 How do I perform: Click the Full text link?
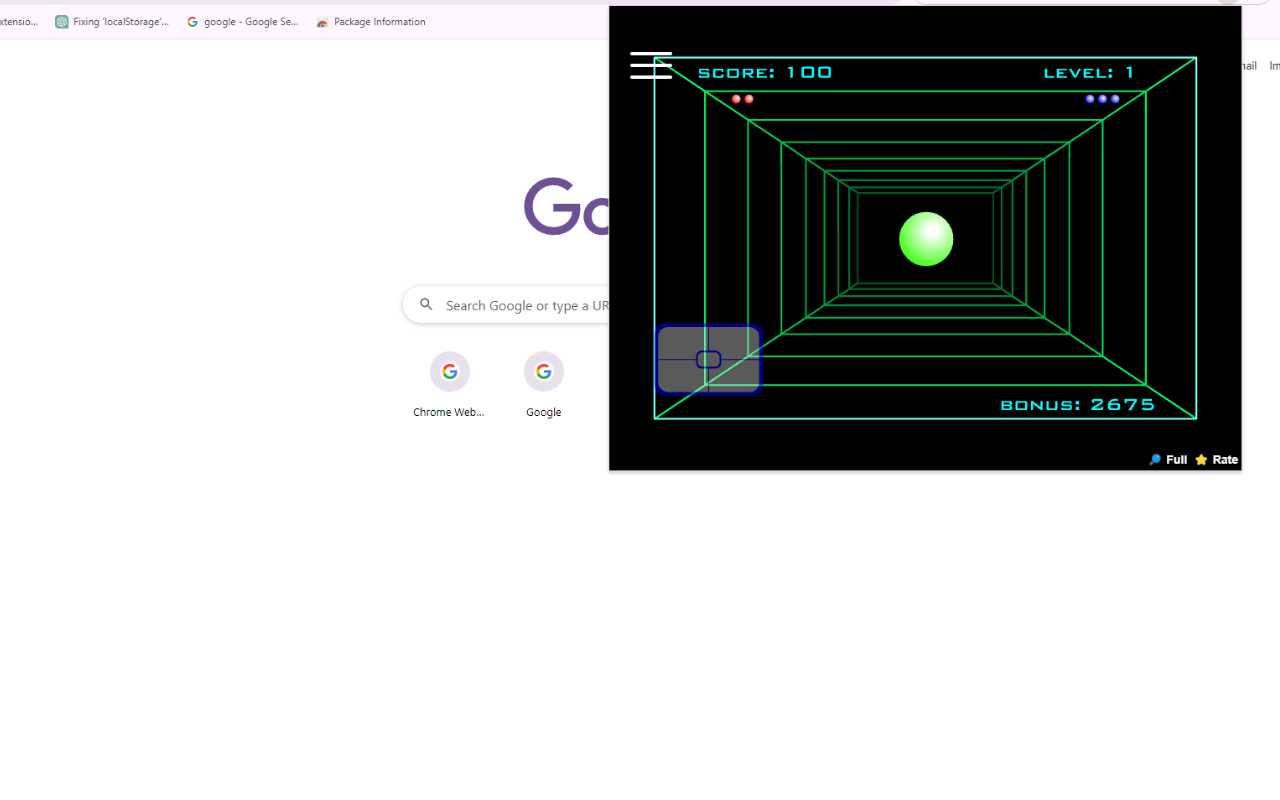click(x=1176, y=460)
